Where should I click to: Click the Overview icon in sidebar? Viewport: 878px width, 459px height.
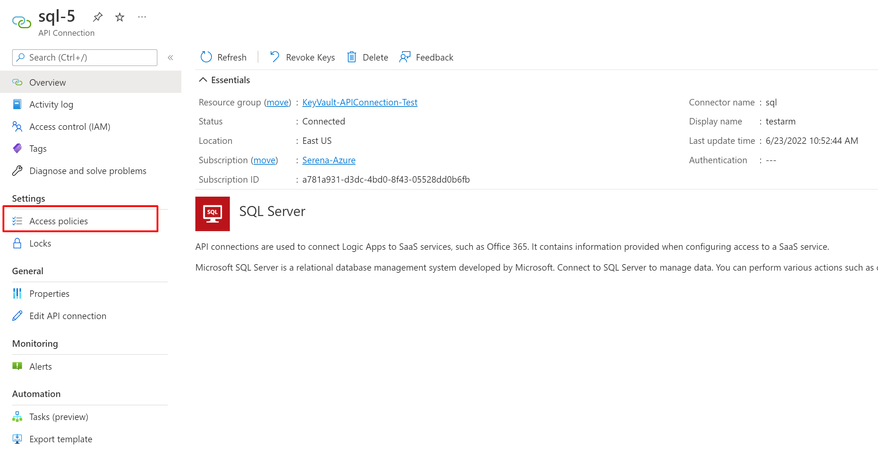tap(17, 82)
